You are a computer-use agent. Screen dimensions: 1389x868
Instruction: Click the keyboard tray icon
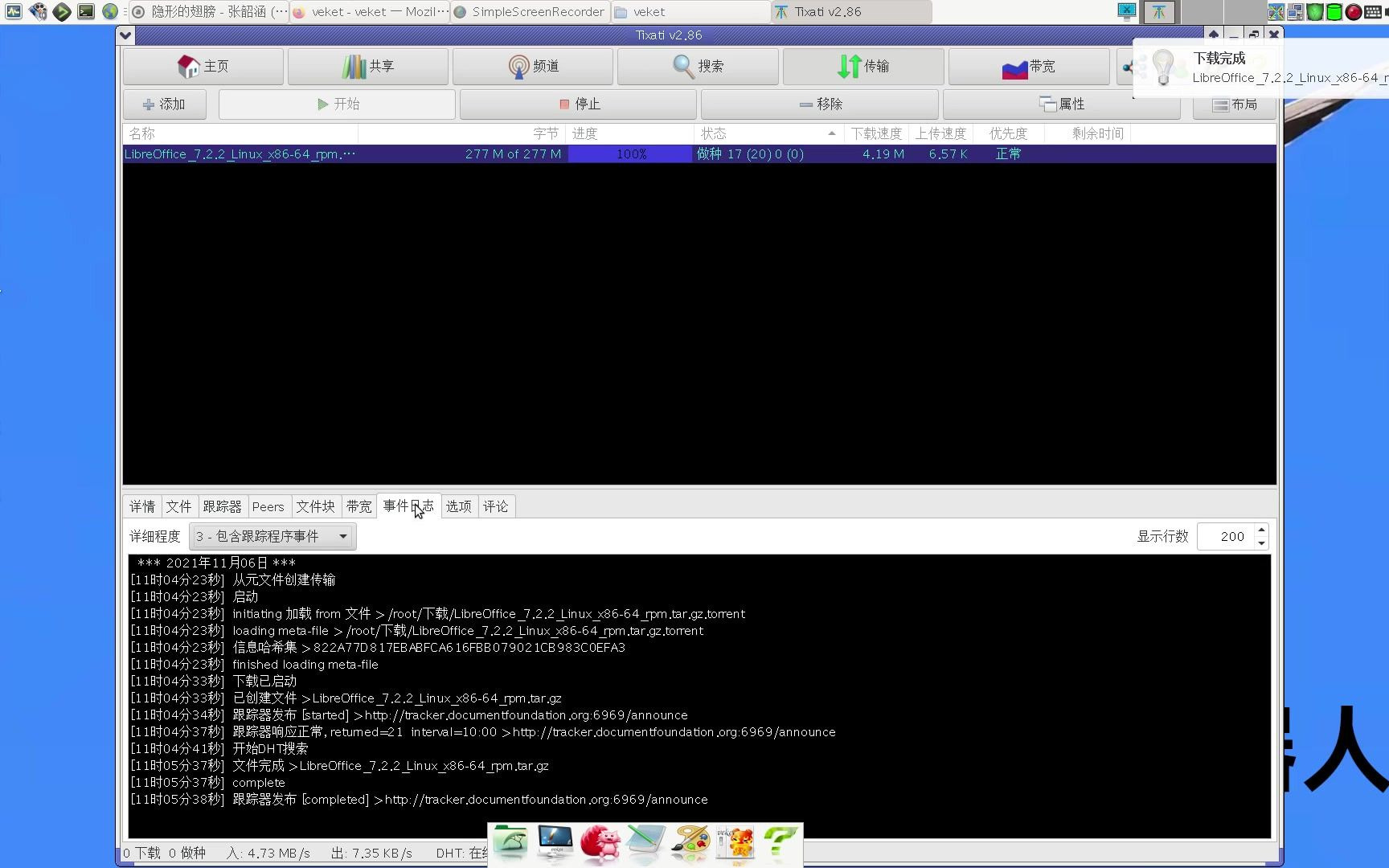pos(1374,11)
